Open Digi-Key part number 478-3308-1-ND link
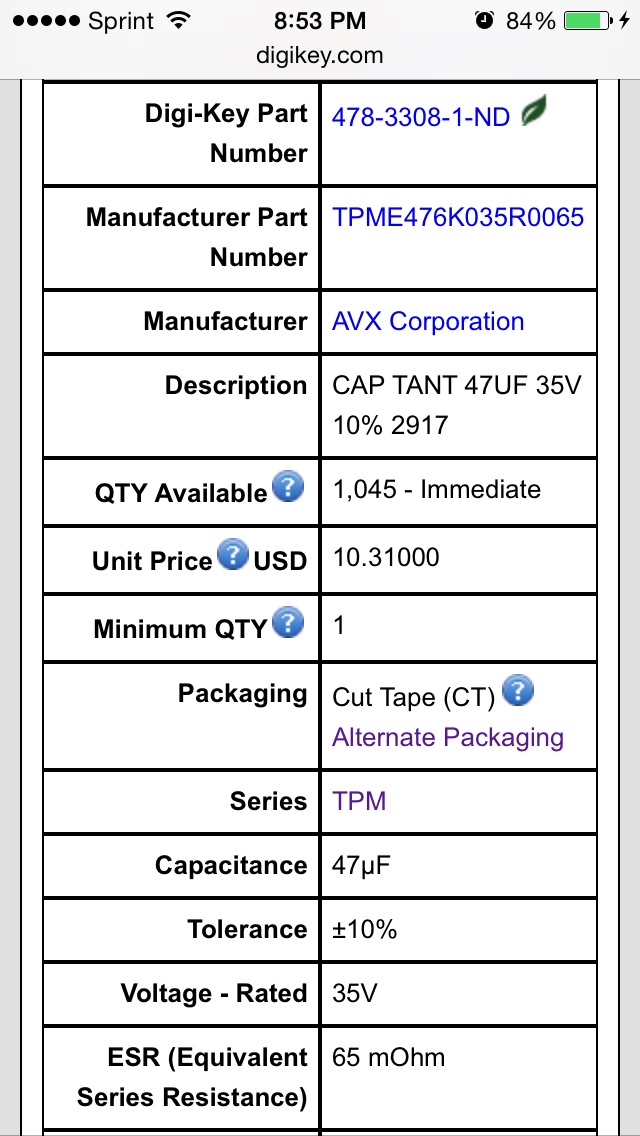This screenshot has height=1136, width=640. coord(421,117)
